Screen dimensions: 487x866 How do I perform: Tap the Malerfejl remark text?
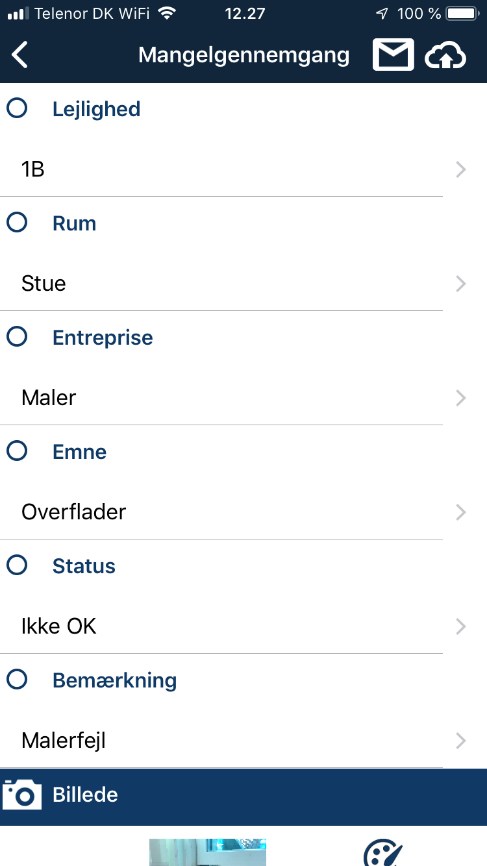pyautogui.click(x=63, y=741)
